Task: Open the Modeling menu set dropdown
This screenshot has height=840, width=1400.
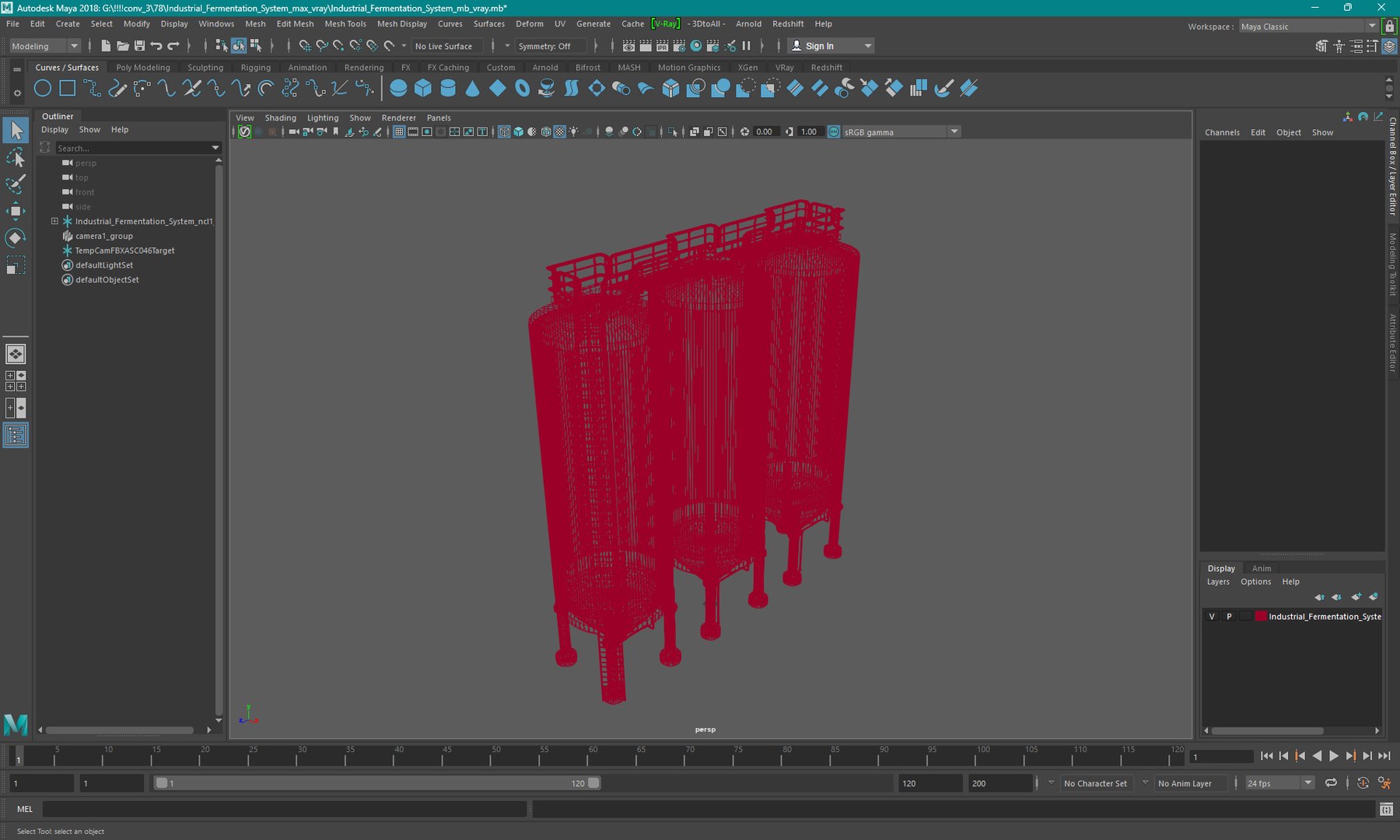Action: [x=44, y=46]
